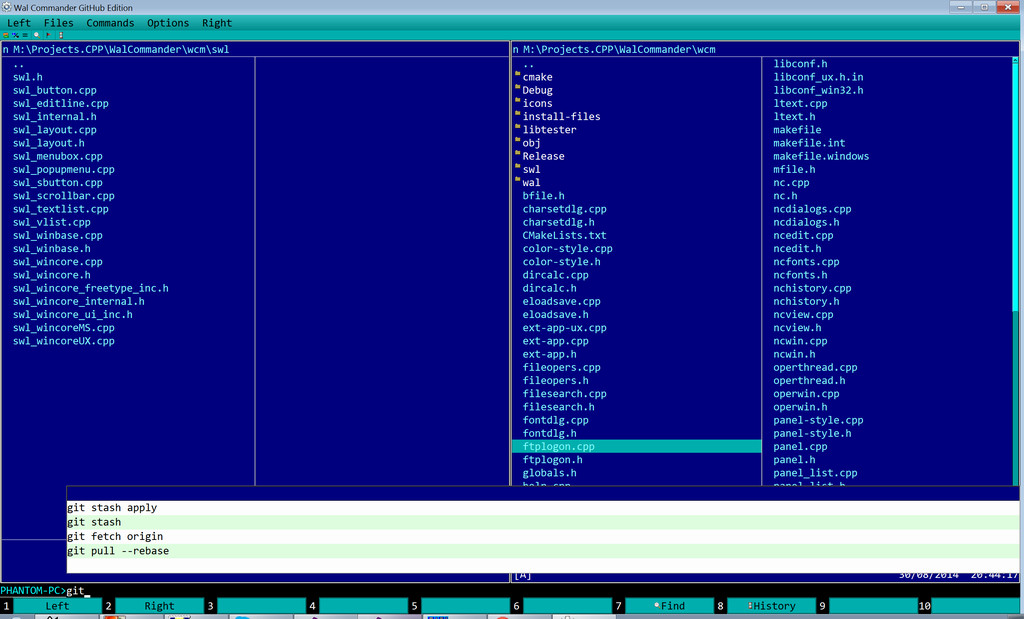Click the folder icon beside libtester

517,127
